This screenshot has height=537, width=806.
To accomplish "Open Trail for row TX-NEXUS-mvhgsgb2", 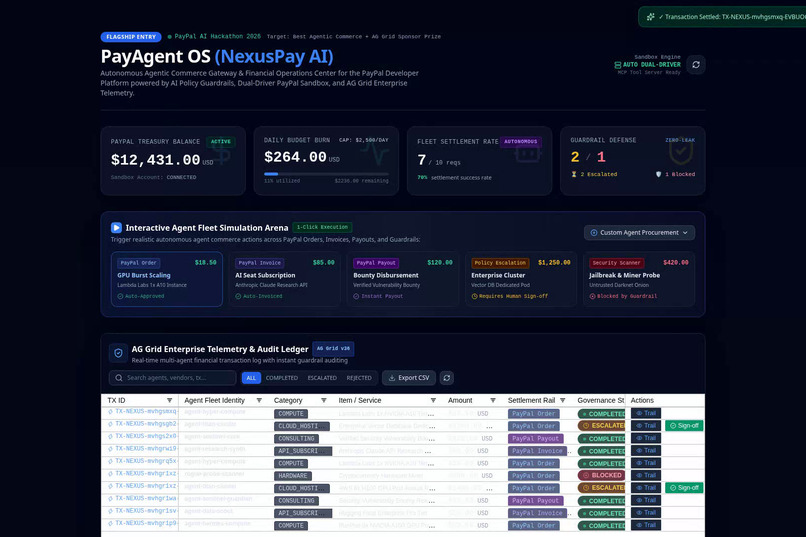I will [x=646, y=425].
